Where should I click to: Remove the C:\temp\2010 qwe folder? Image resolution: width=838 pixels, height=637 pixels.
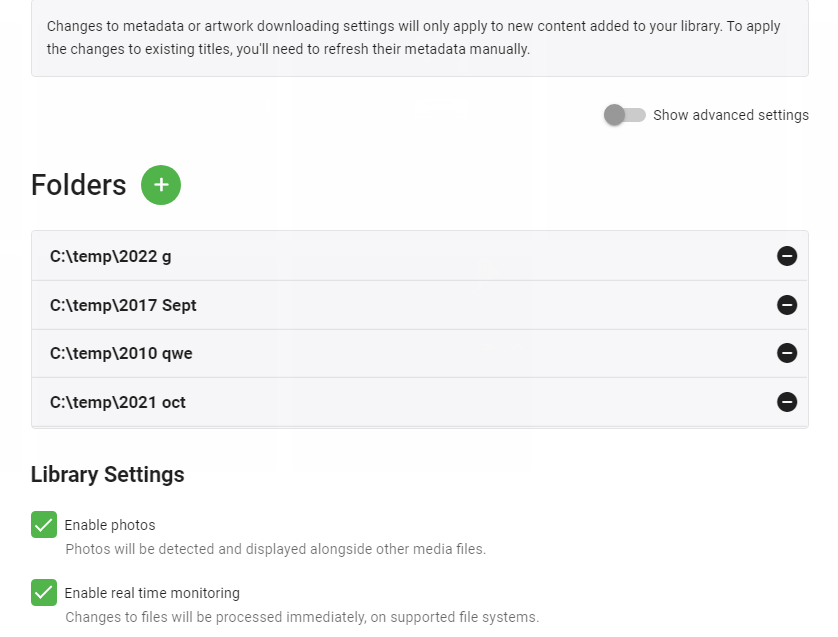[787, 353]
